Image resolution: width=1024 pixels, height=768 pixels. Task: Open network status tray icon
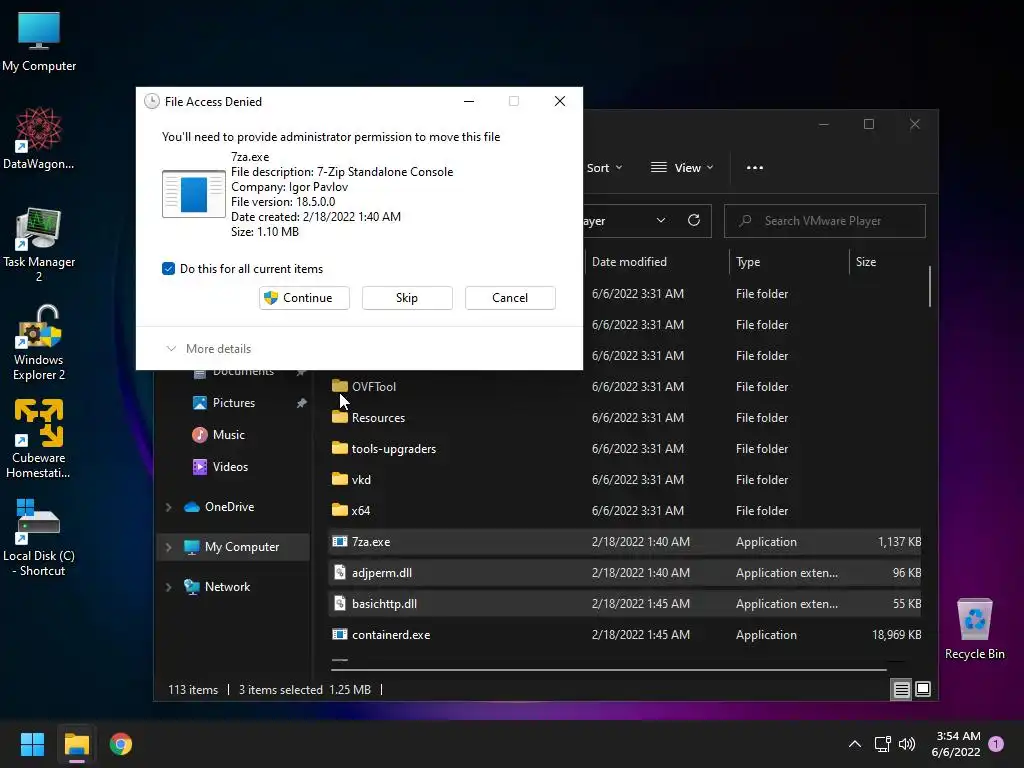click(882, 744)
